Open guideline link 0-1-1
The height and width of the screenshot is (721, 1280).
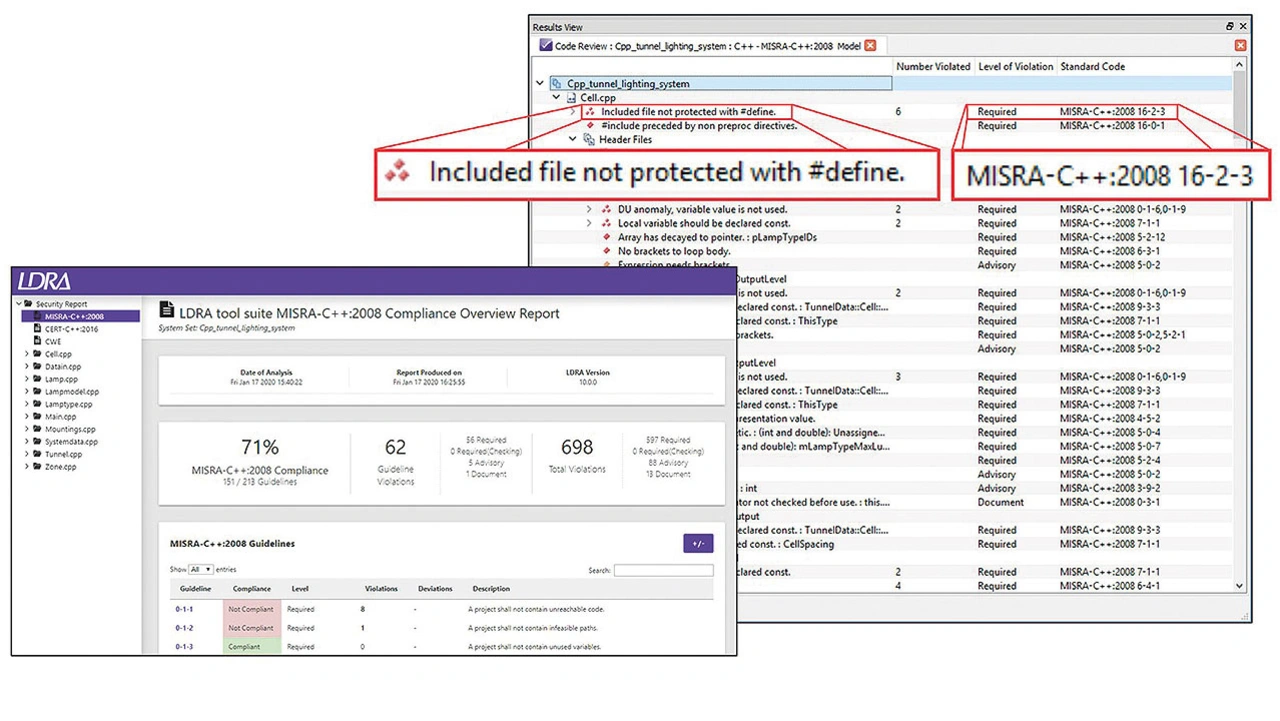(184, 609)
